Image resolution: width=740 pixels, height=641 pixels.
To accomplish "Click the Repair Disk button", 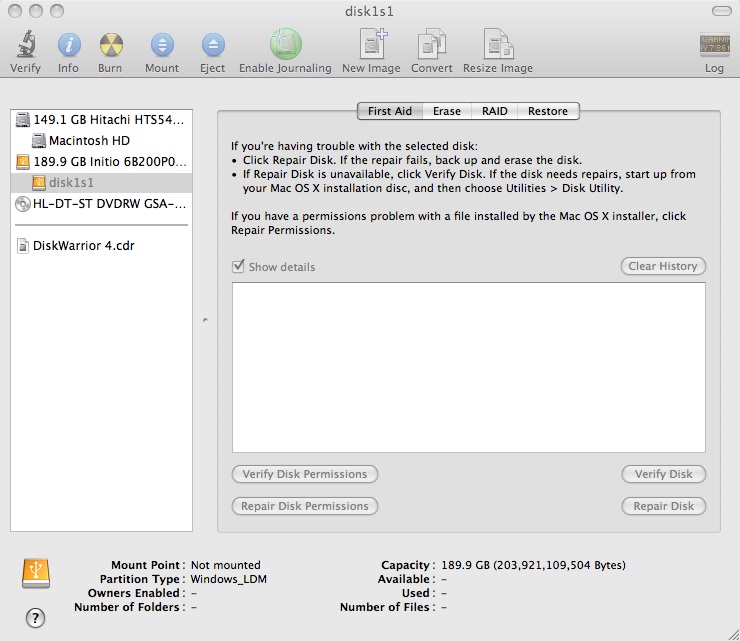I will point(664,506).
